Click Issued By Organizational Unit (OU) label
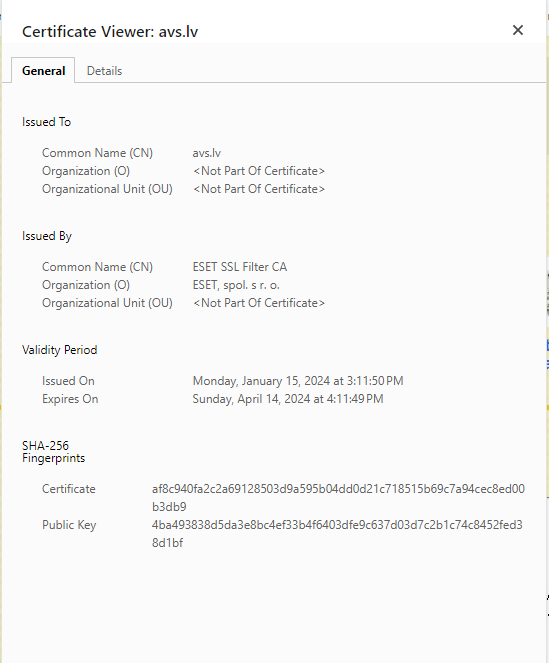 (x=107, y=303)
